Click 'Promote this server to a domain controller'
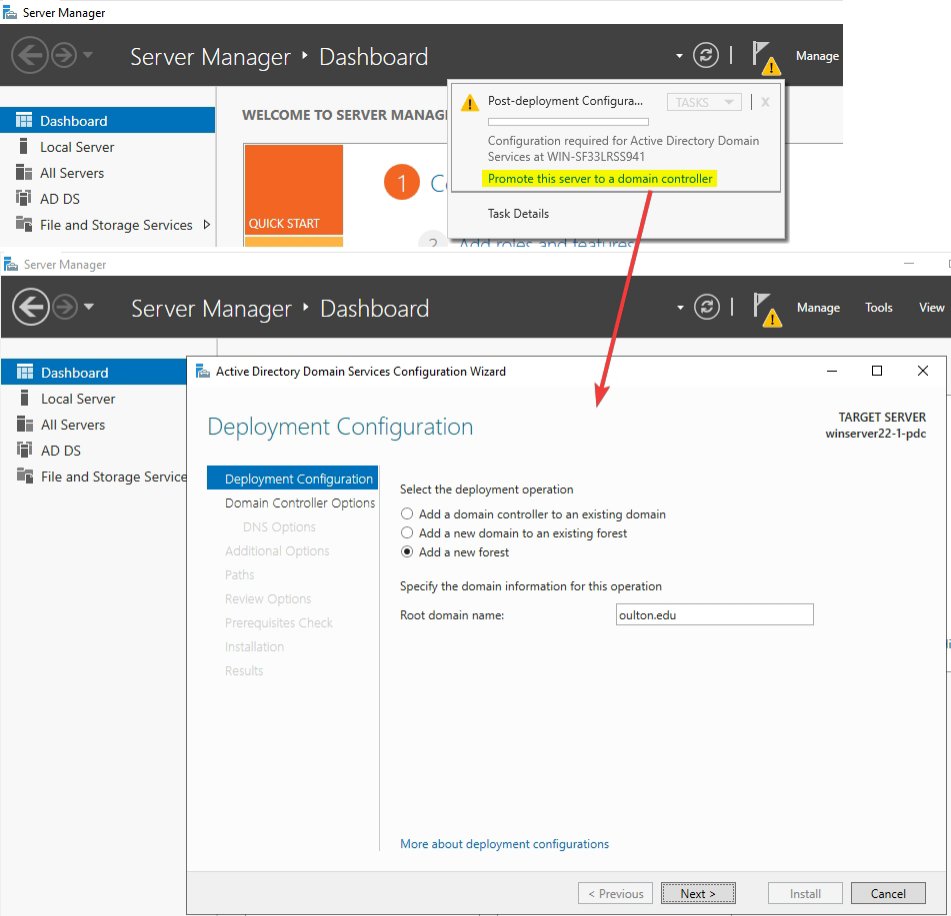 point(600,179)
